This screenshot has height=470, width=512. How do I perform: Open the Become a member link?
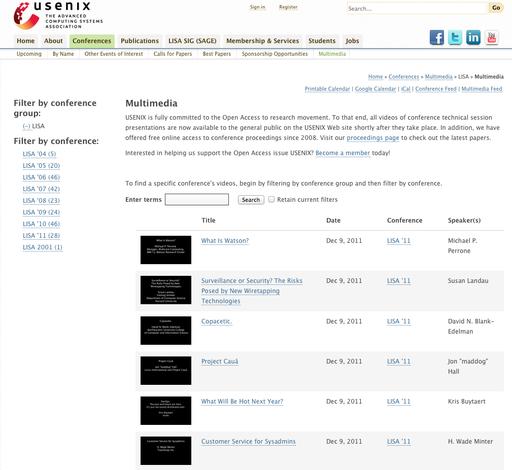click(x=343, y=153)
